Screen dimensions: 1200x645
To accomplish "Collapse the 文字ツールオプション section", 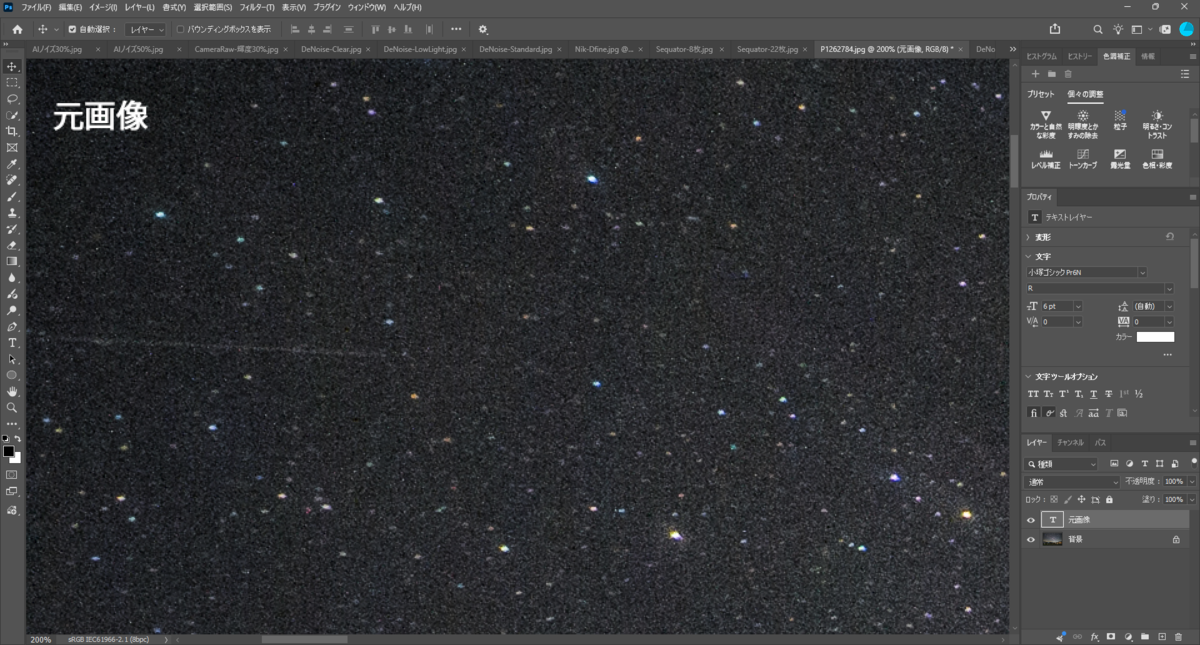I will [x=1028, y=376].
